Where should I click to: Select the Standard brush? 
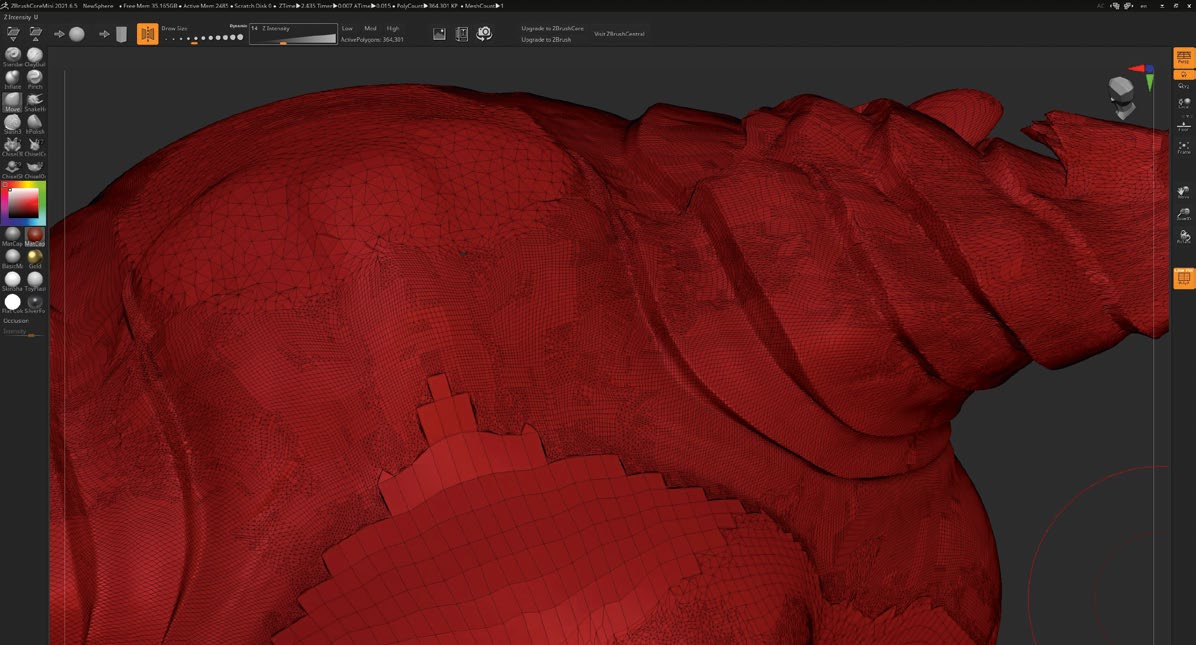(x=13, y=55)
